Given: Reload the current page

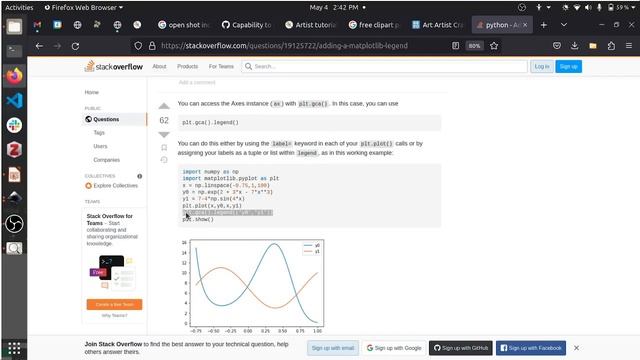Looking at the screenshot, I should click(76, 46).
